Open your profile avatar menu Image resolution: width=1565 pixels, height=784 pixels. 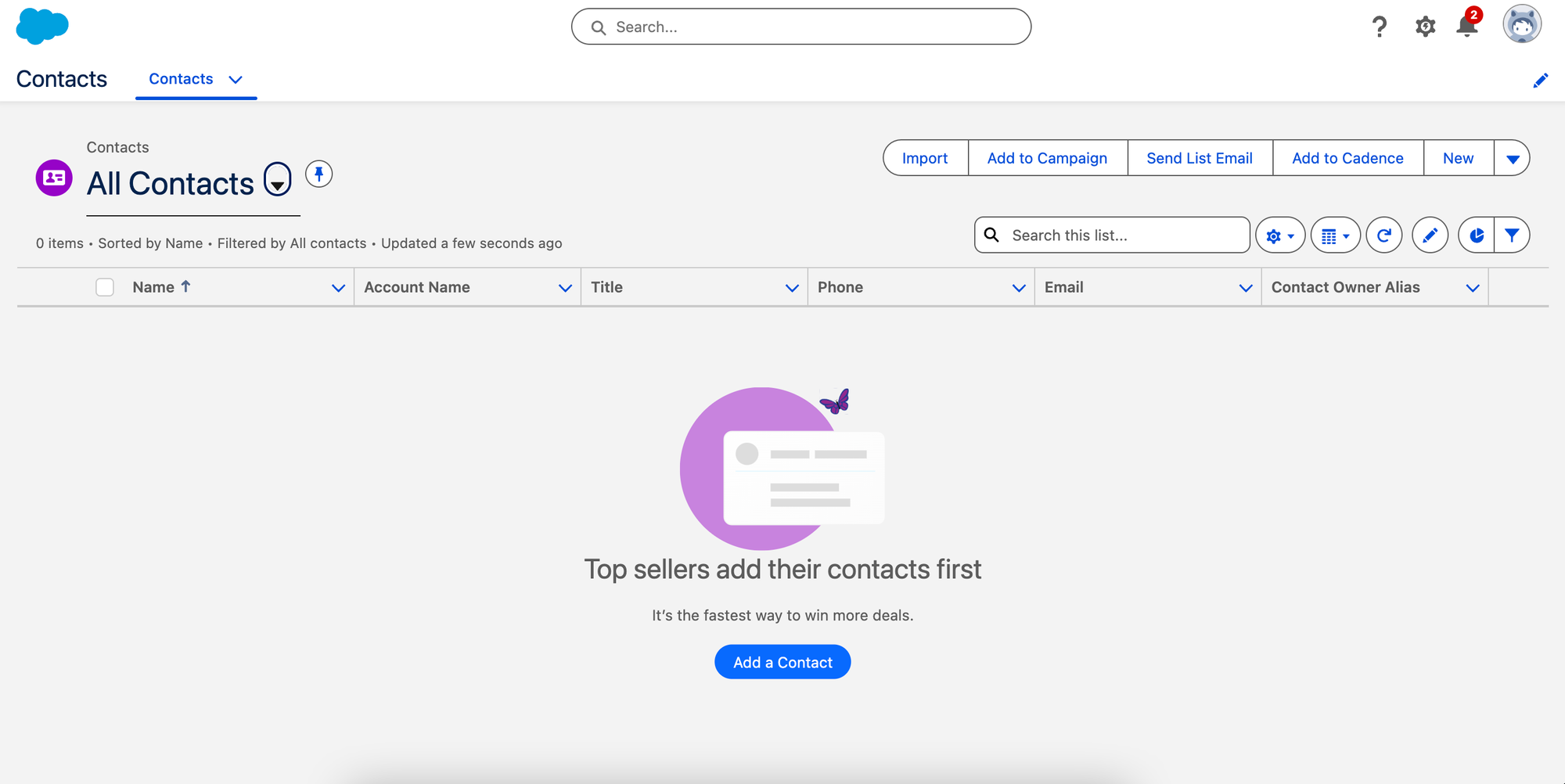pyautogui.click(x=1523, y=26)
